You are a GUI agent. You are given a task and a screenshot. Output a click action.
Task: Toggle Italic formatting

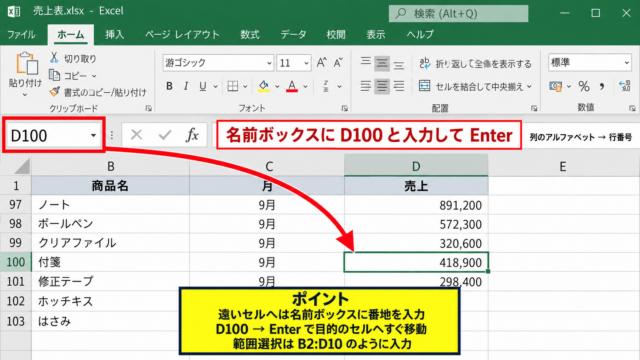[186, 86]
